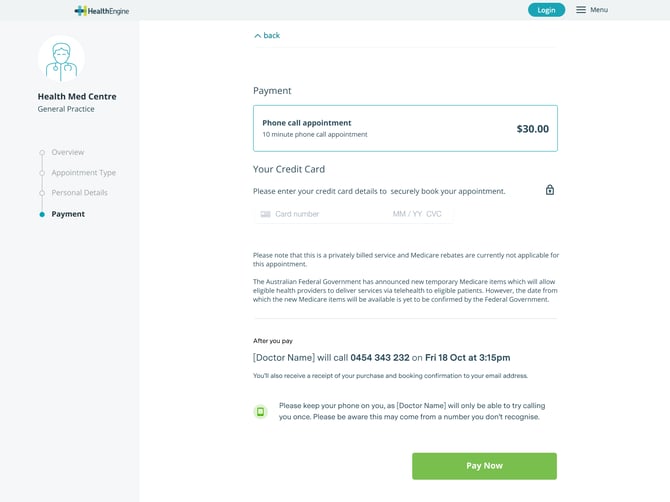Open the hamburger Menu icon
Image resolution: width=670 pixels, height=502 pixels.
click(x=581, y=10)
